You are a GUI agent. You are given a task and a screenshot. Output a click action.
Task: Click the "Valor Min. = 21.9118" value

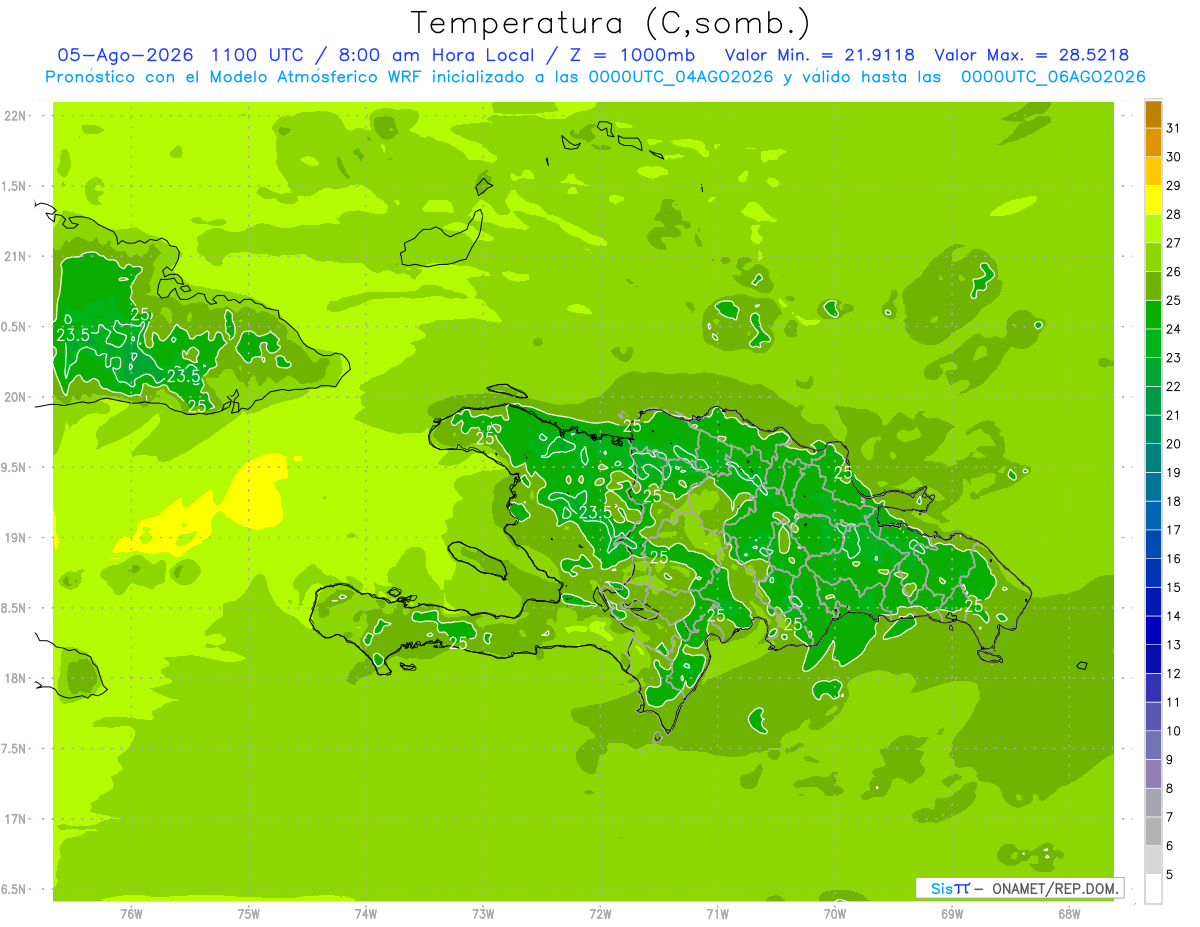[x=819, y=55]
